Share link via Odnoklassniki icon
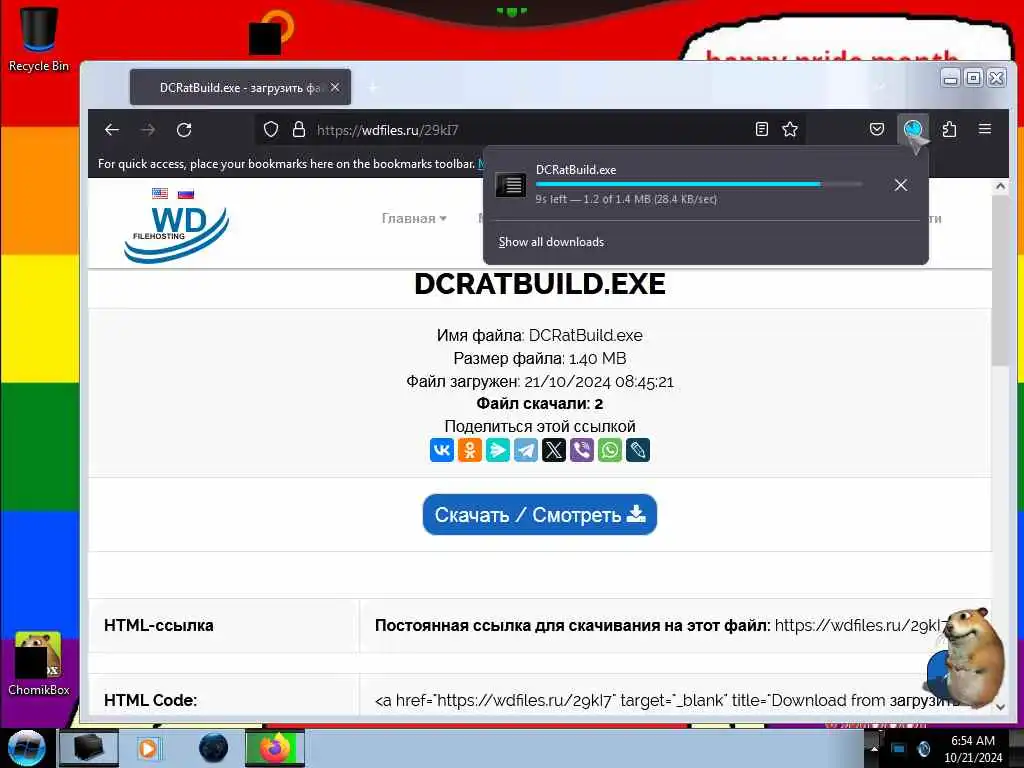This screenshot has width=1024, height=768. (470, 450)
